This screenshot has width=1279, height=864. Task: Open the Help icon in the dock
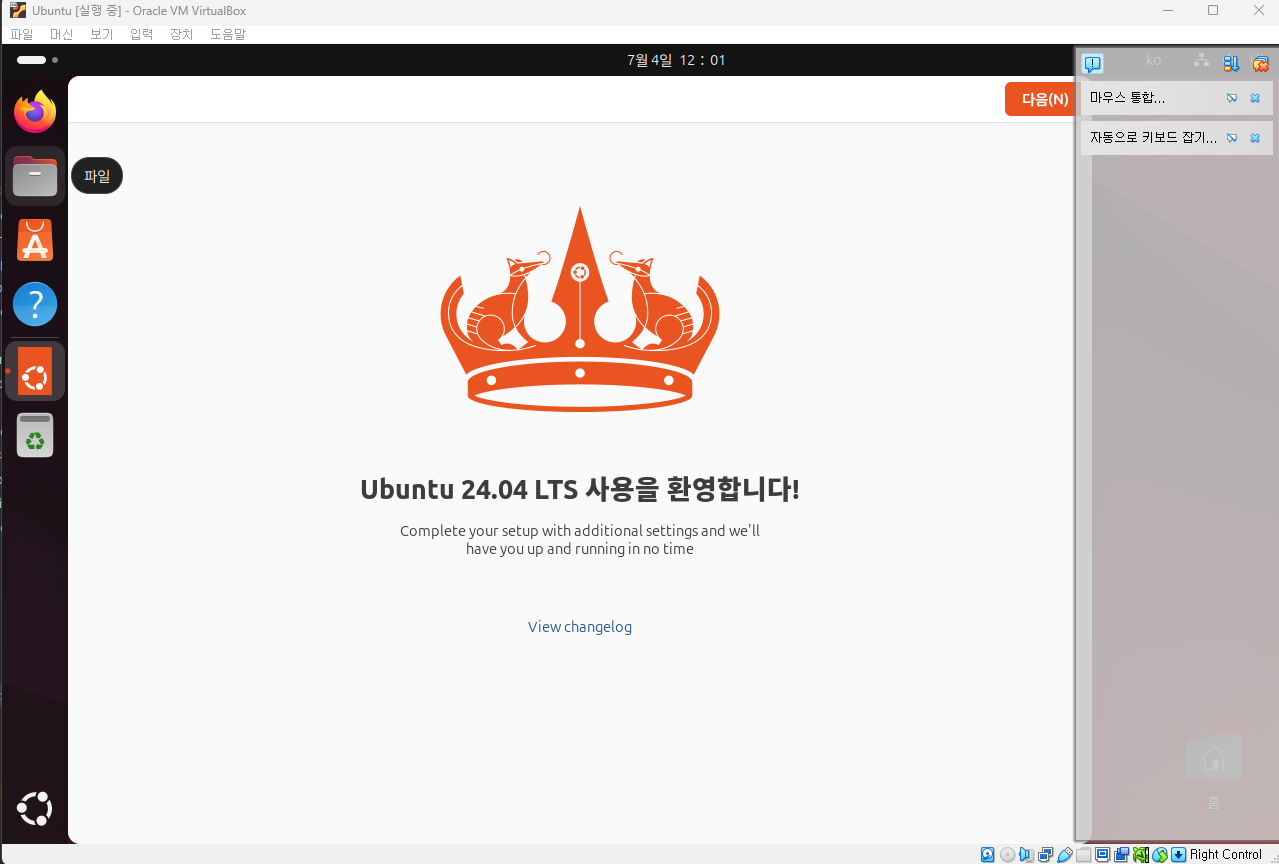click(x=35, y=304)
